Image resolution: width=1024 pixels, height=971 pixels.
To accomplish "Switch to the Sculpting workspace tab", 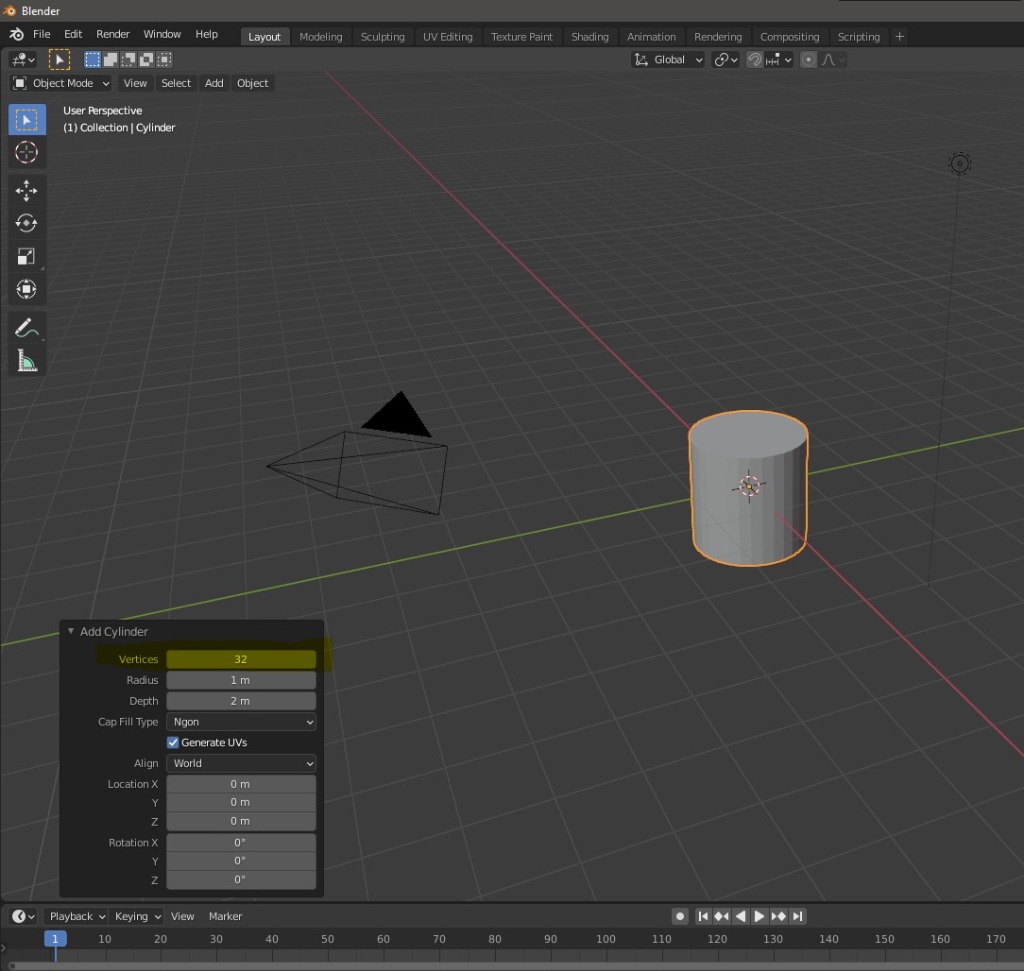I will (x=382, y=37).
